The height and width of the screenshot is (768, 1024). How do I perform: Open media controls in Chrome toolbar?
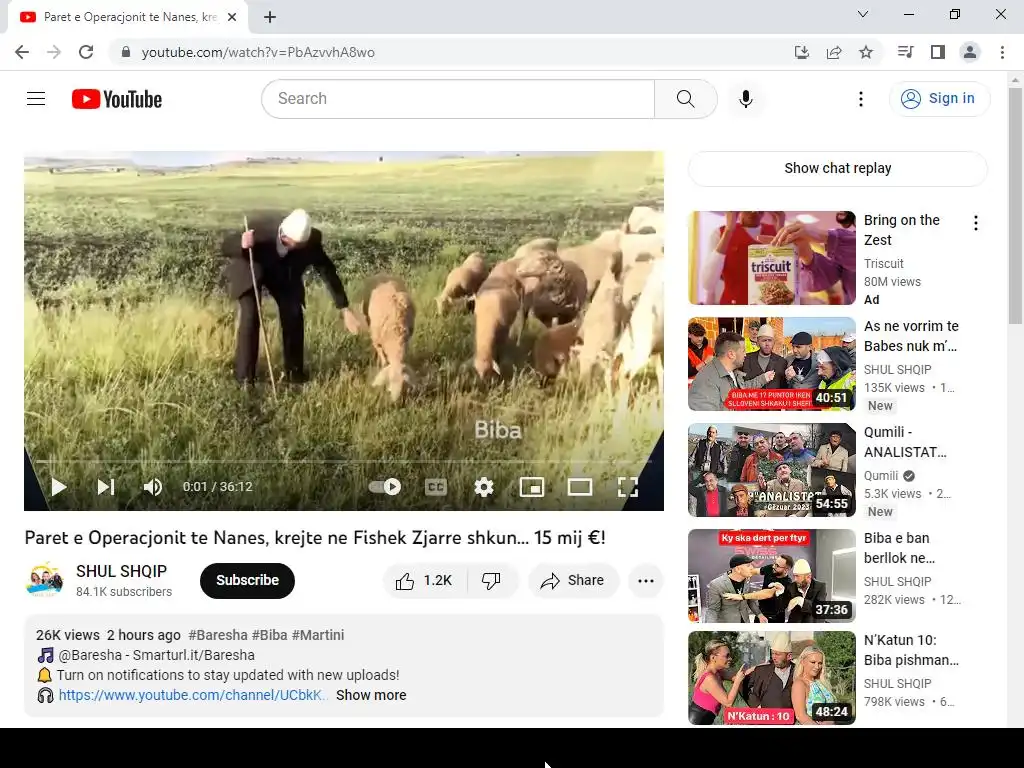tap(905, 52)
